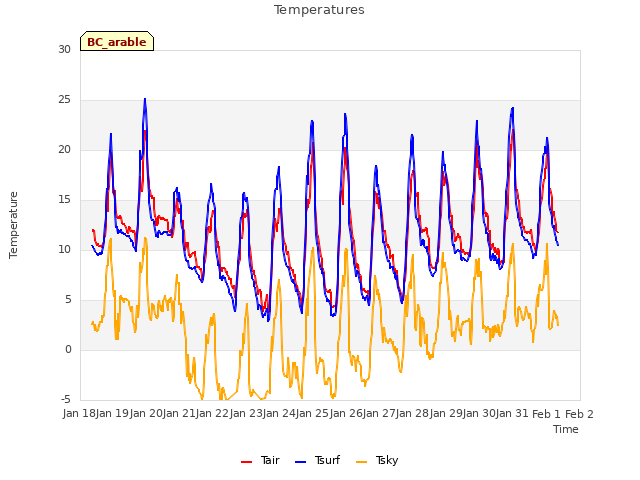640x480 pixels.
Task: Click the Jan 24 axis label
Action: pos(279,414)
